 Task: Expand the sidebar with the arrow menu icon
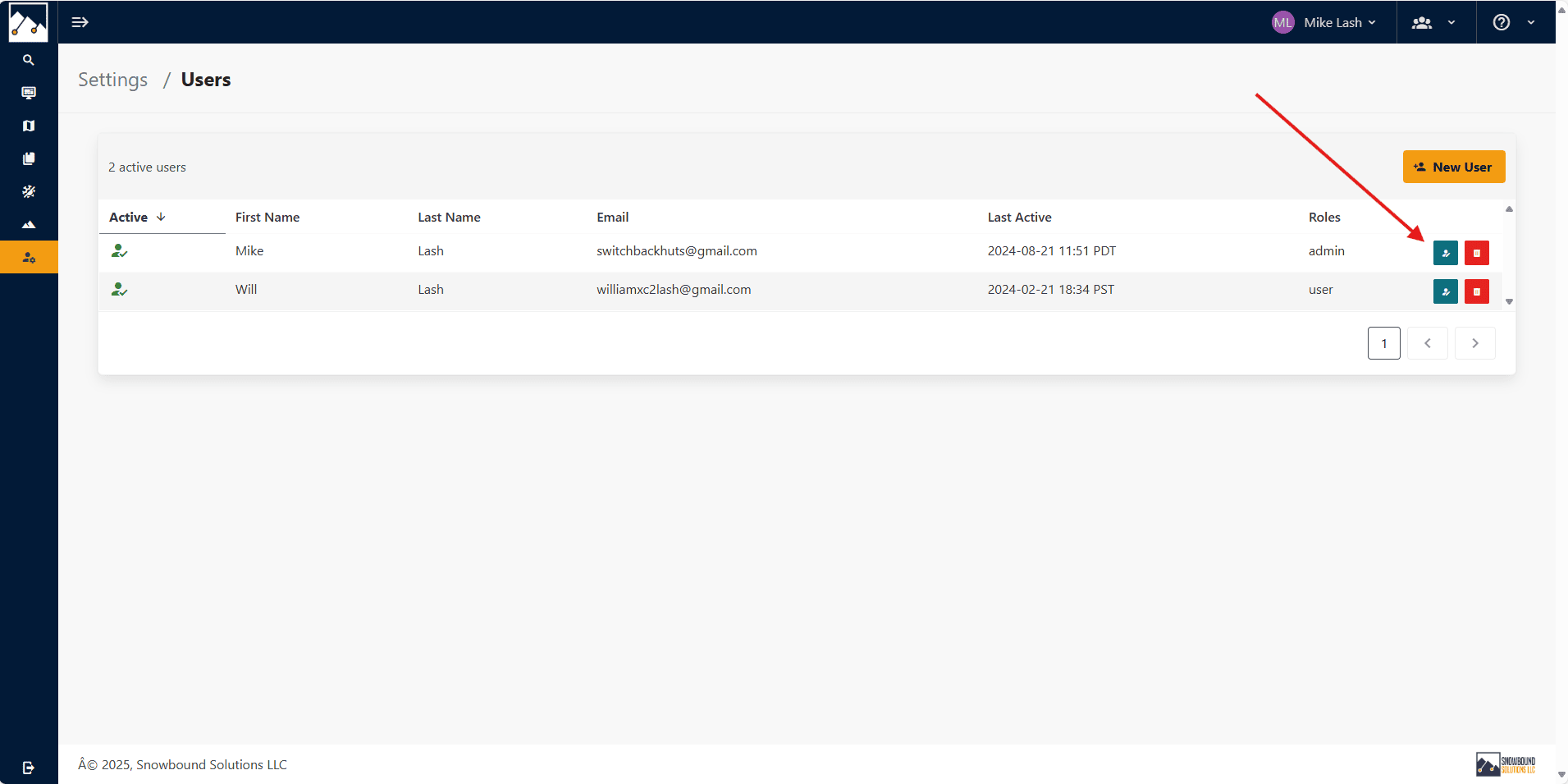tap(80, 22)
